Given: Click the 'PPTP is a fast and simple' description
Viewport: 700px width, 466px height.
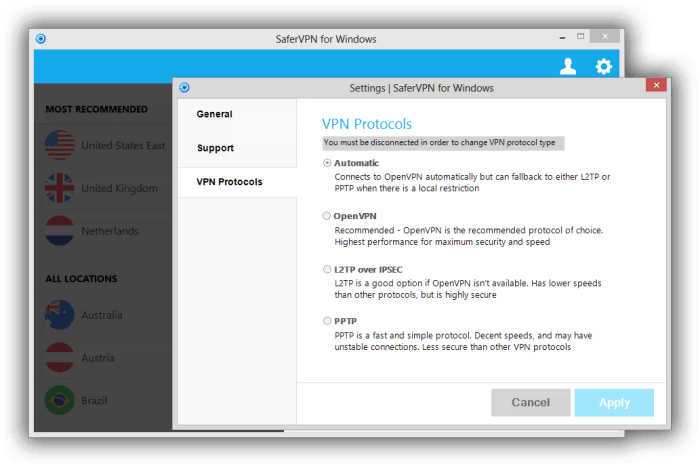Looking at the screenshot, I should (x=463, y=341).
